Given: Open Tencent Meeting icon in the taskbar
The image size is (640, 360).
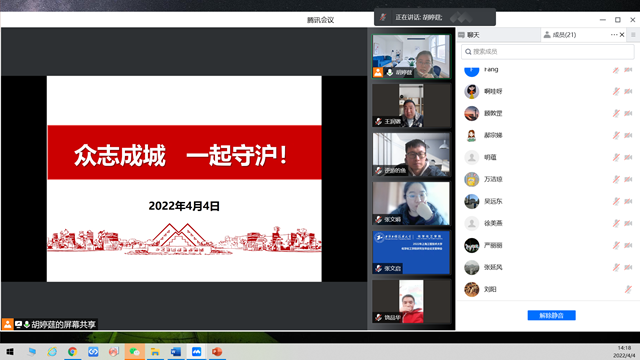Looking at the screenshot, I should pos(196,351).
